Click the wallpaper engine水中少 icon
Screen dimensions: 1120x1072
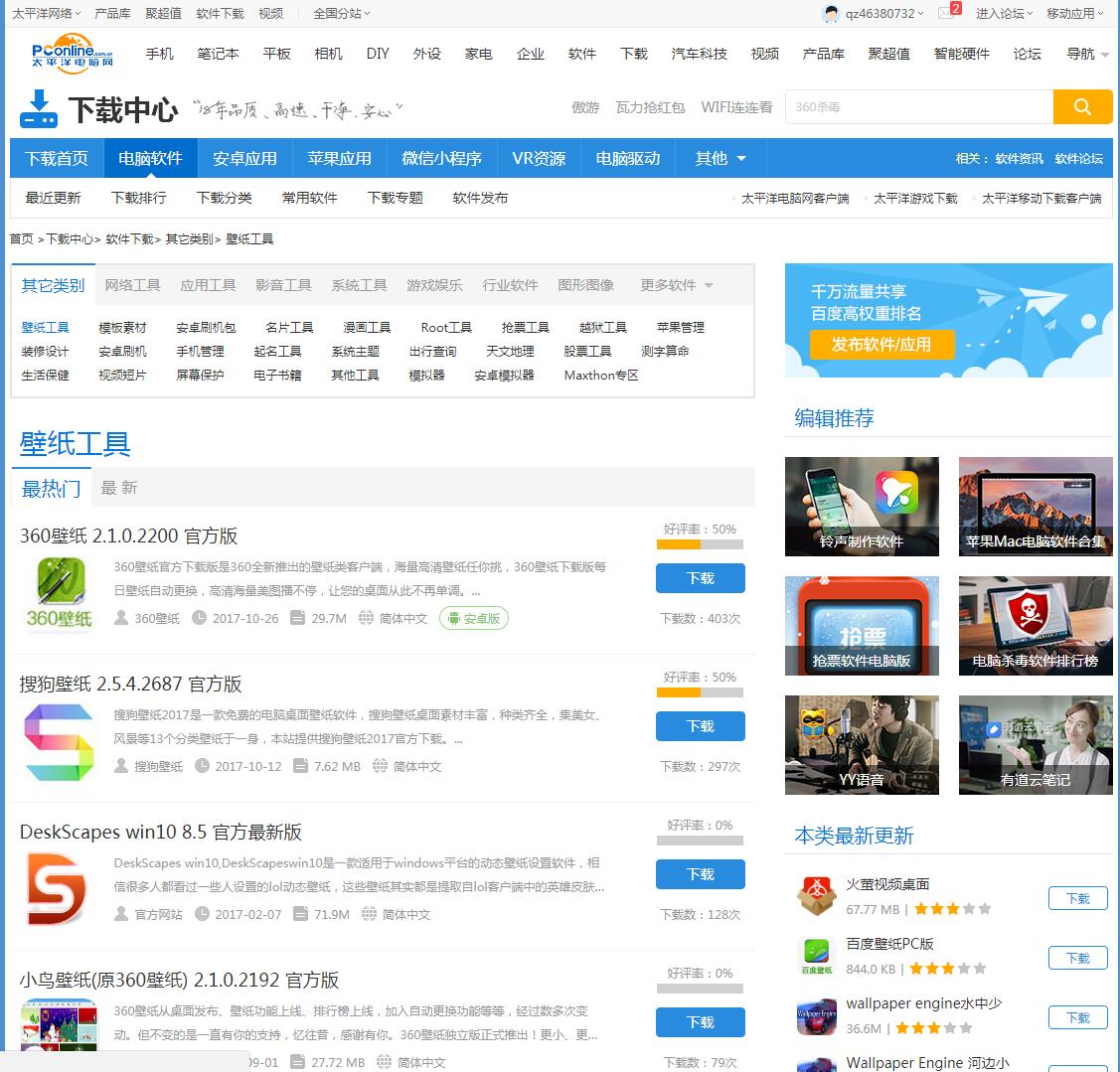tap(817, 1016)
